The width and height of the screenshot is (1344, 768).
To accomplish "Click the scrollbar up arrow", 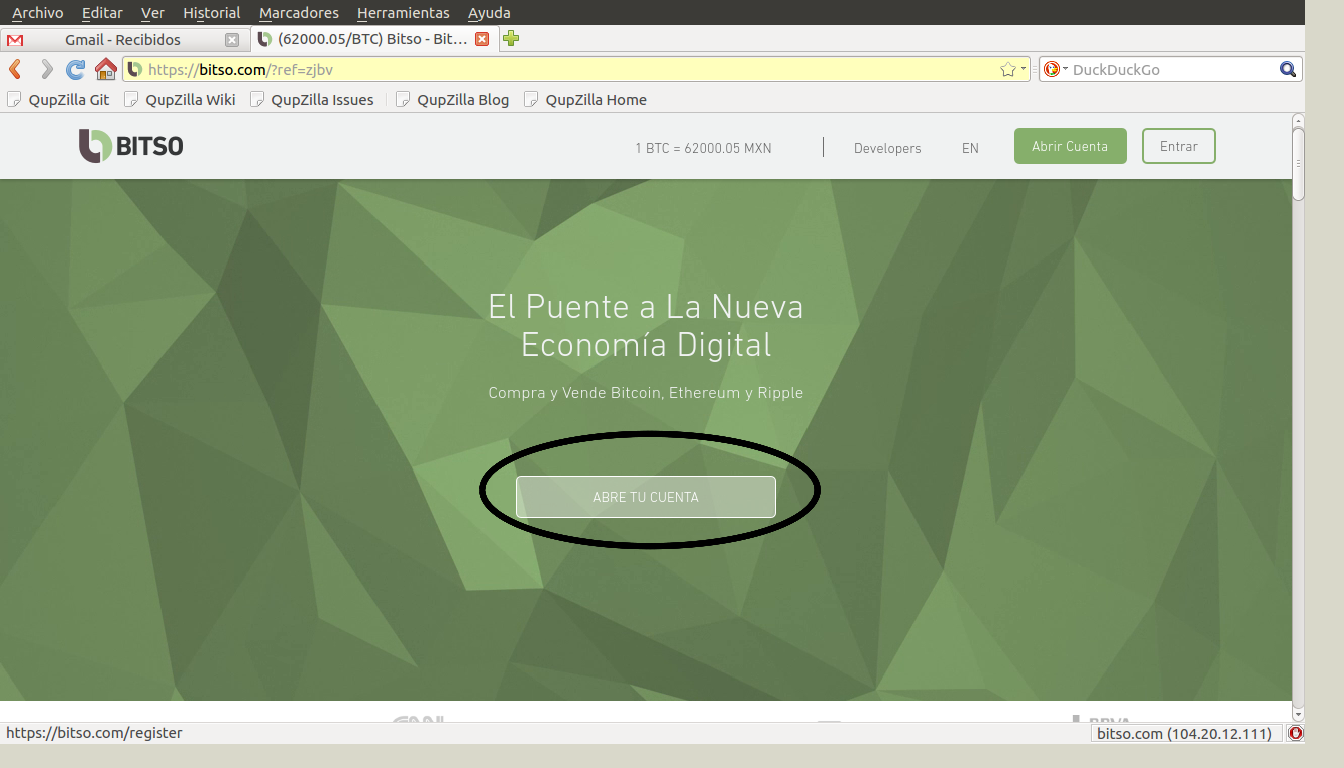I will tap(1298, 120).
